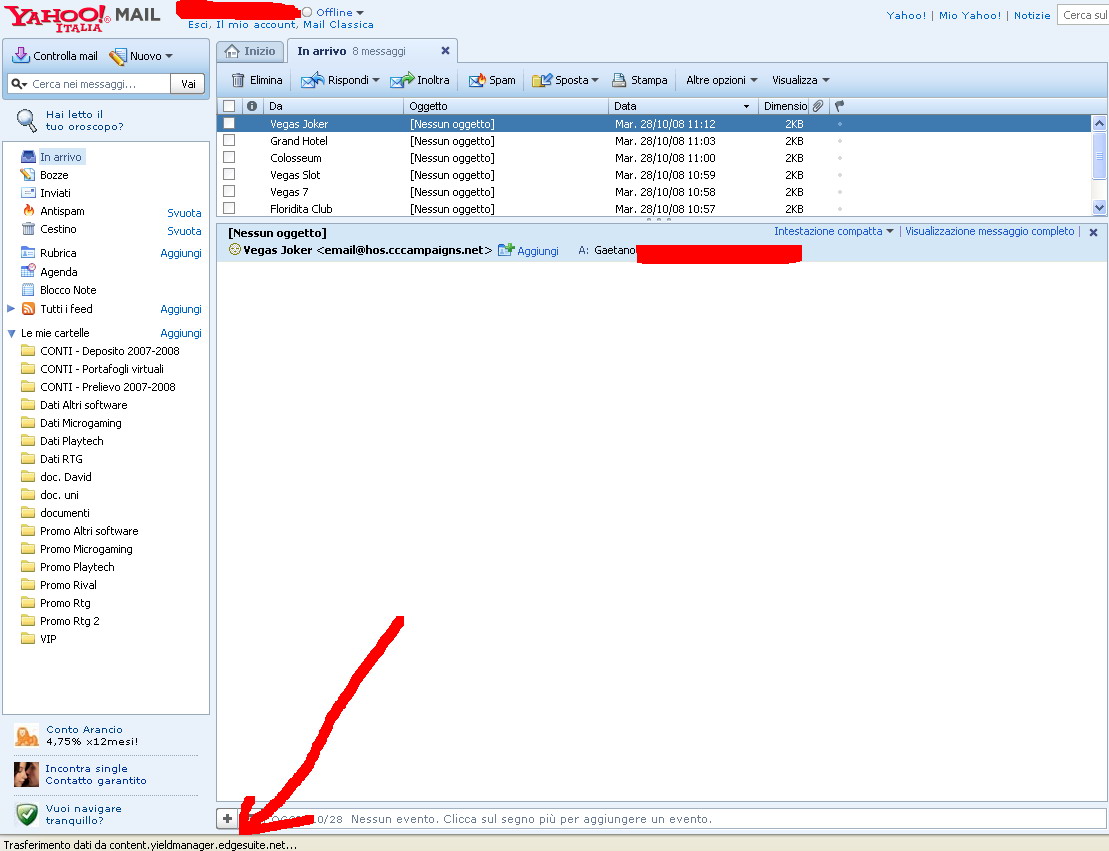Viewport: 1109px width, 851px height.
Task: Sort messages by the Oggetto column
Action: [x=506, y=106]
